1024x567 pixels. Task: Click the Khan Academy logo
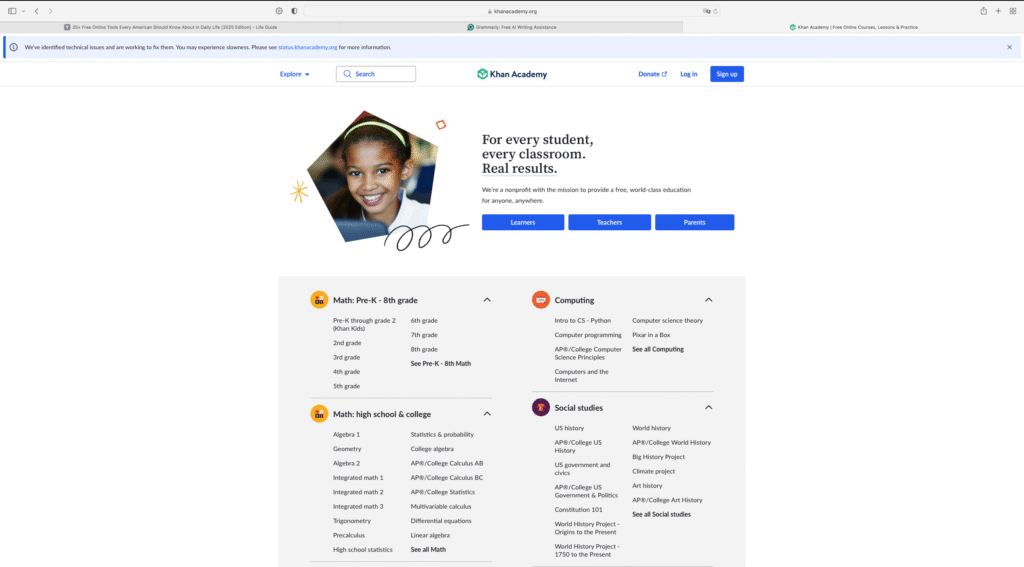[512, 74]
